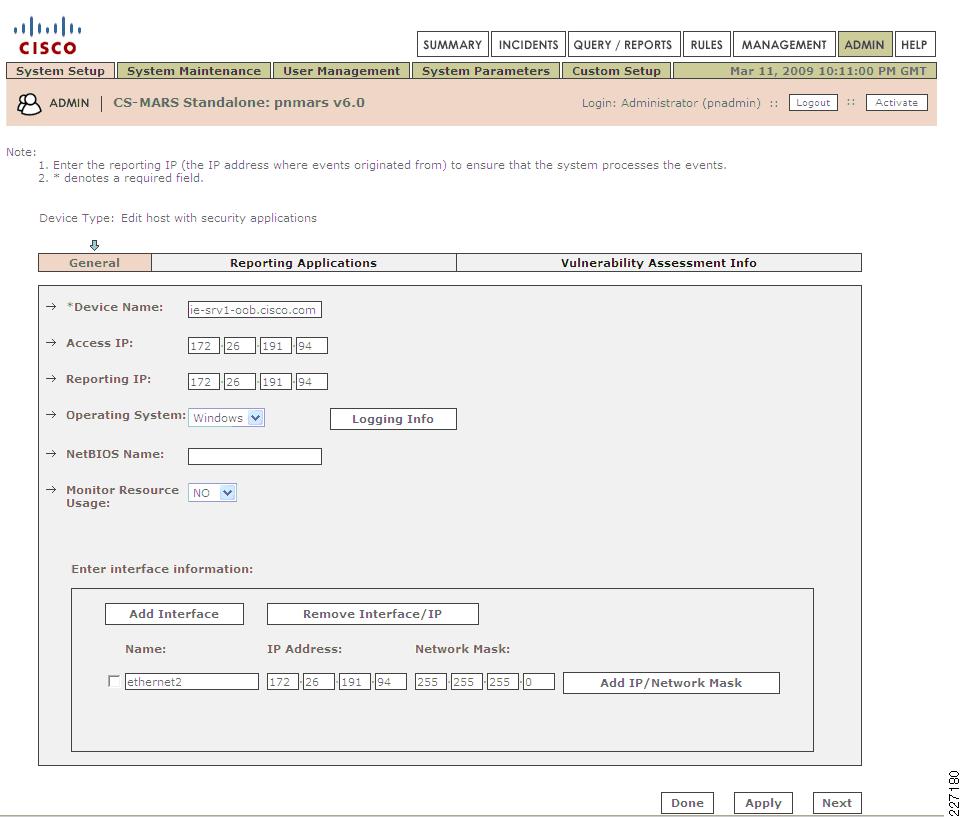The image size is (960, 817).
Task: Click the Activate button
Action: click(x=896, y=103)
